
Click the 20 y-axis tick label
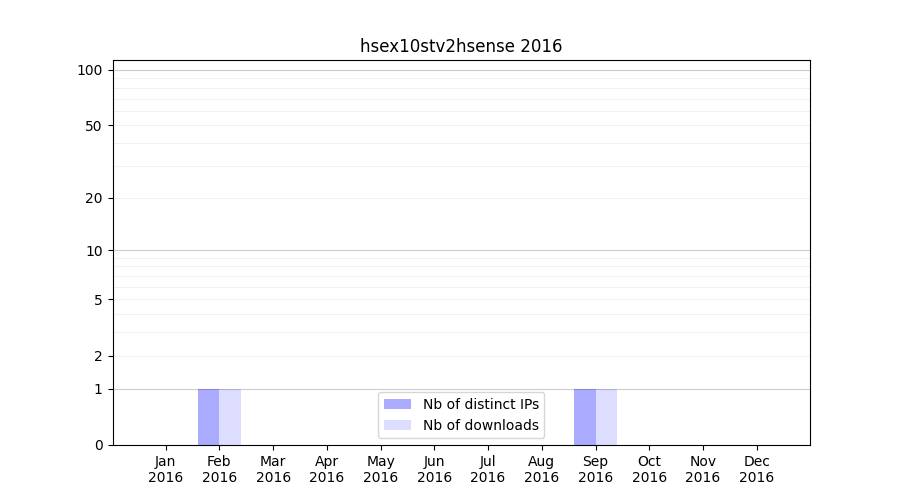tap(94, 198)
